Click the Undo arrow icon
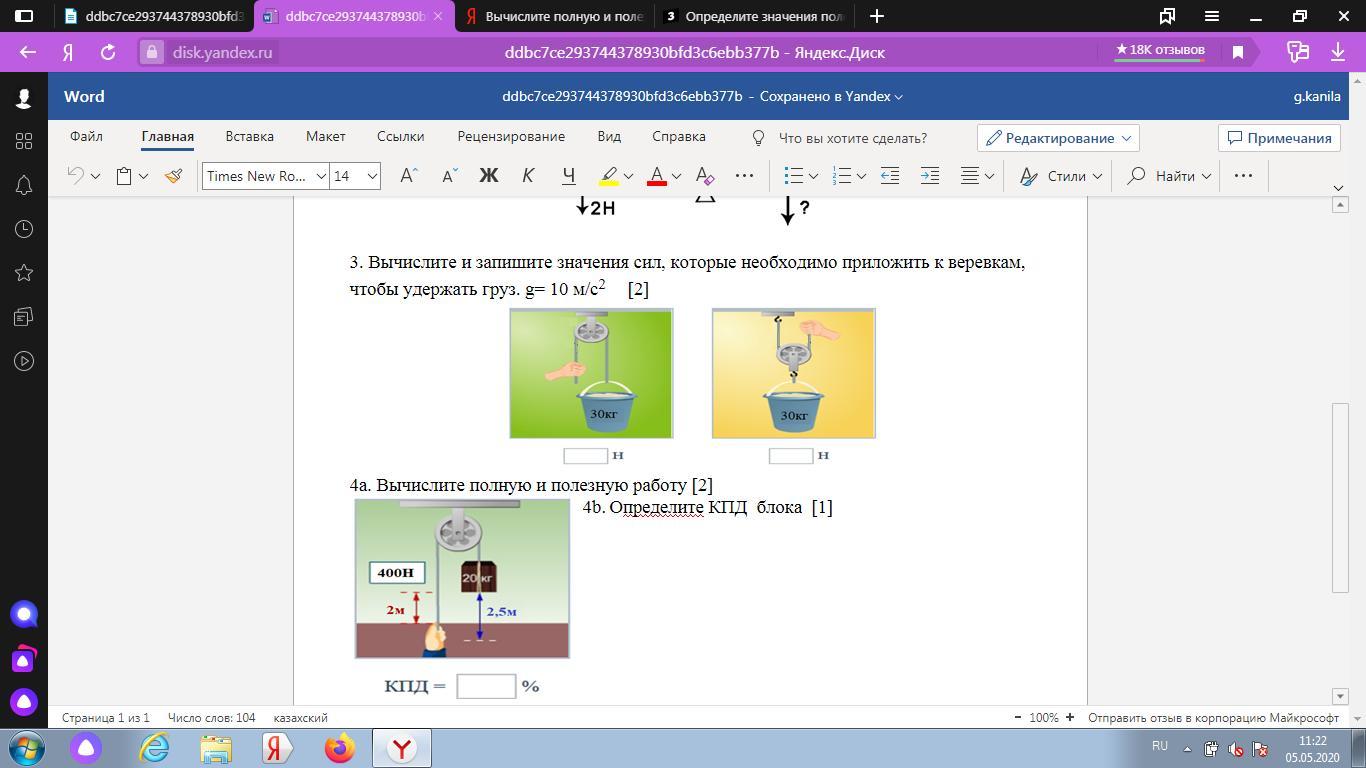1366x768 pixels. coord(75,176)
